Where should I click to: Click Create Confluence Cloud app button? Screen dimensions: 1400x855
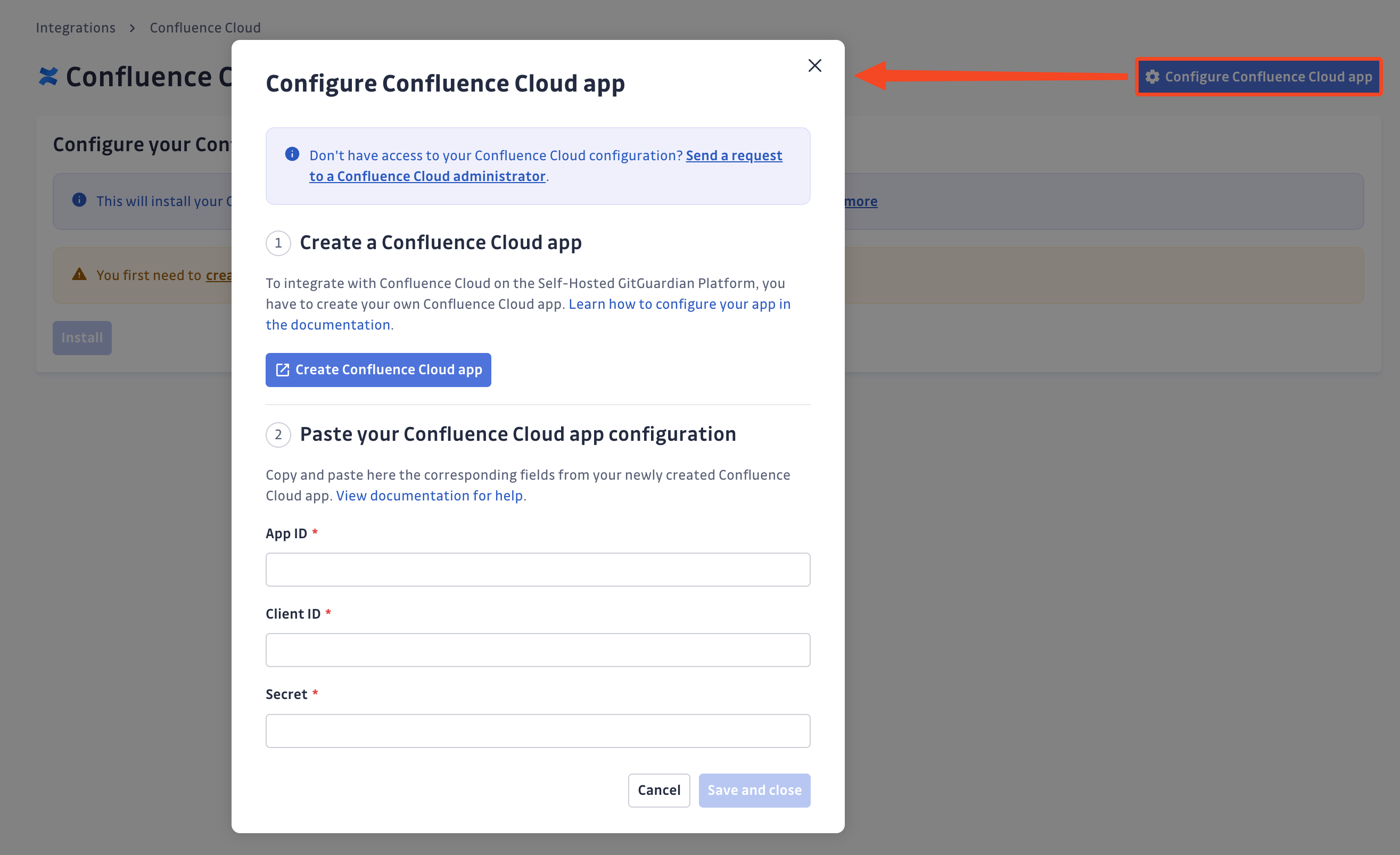378,370
